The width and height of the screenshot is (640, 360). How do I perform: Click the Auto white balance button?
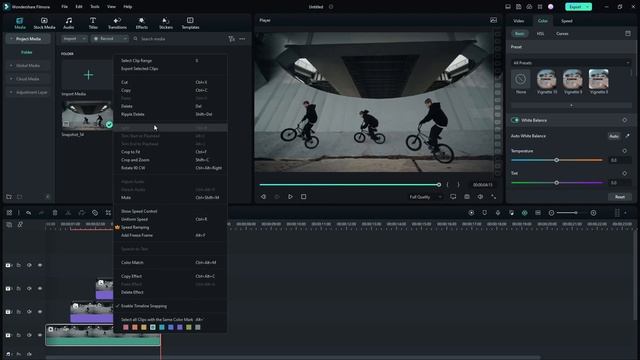point(613,136)
